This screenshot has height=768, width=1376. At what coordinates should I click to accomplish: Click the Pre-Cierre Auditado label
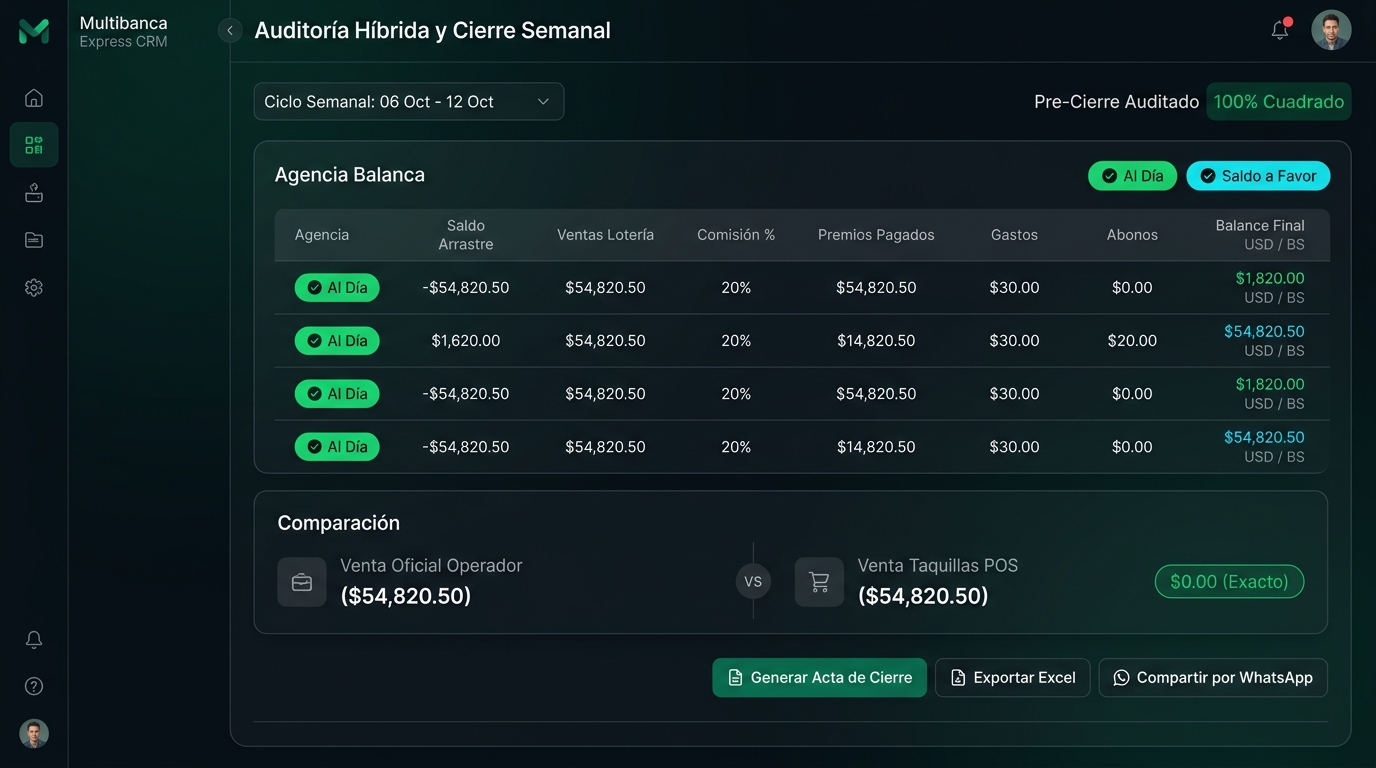tap(1116, 102)
